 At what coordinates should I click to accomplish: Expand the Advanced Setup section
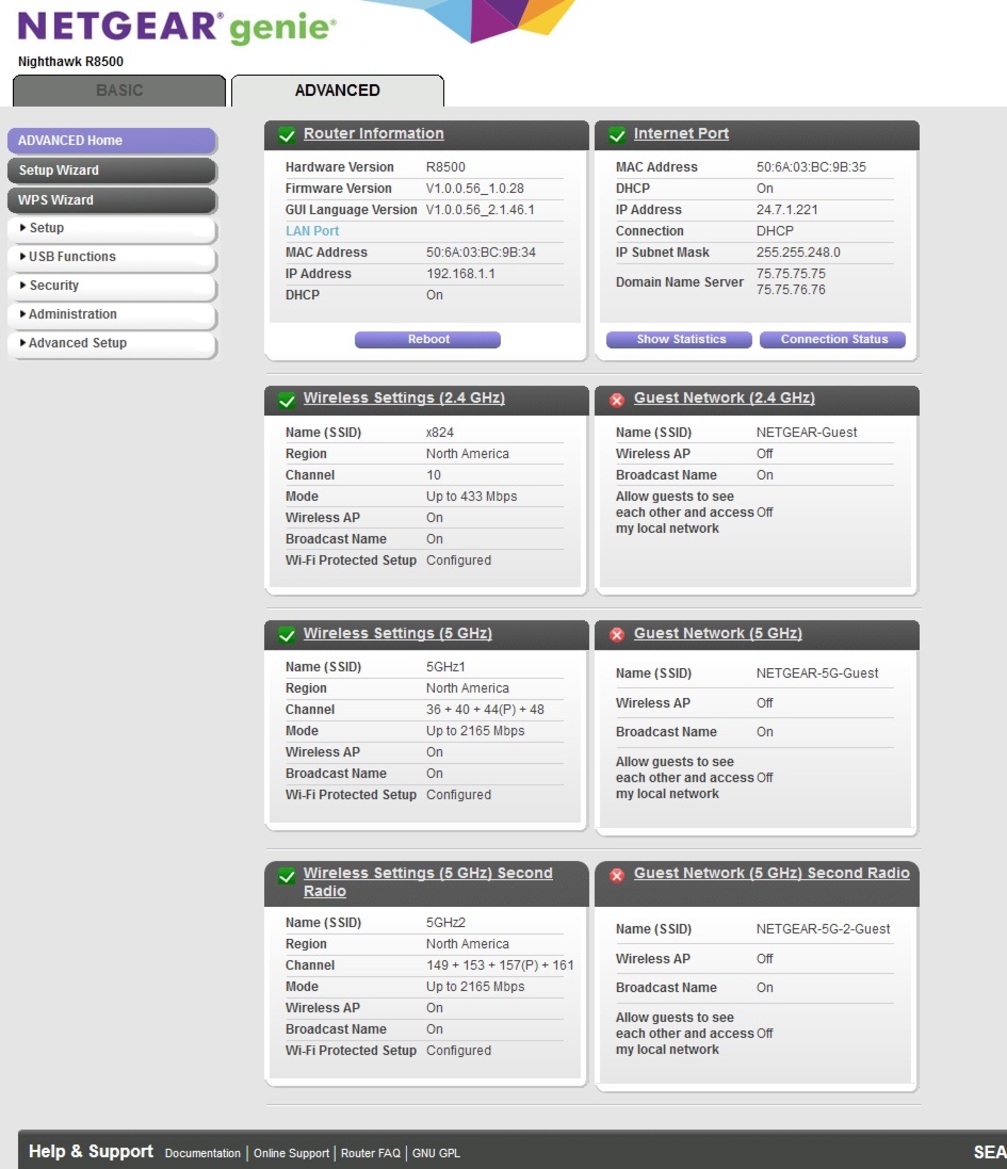(112, 343)
